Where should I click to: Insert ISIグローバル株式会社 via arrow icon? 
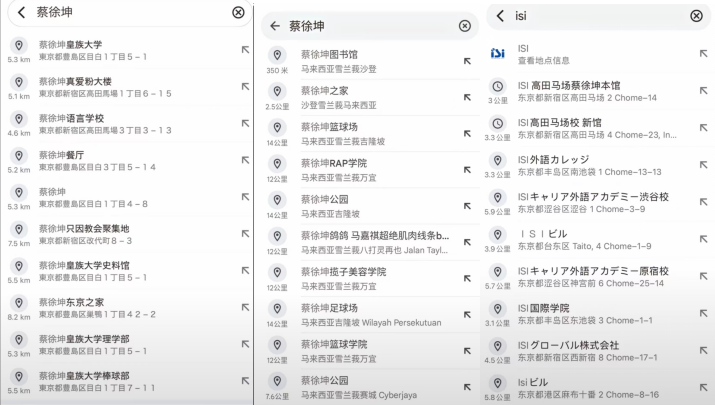pyautogui.click(x=704, y=350)
